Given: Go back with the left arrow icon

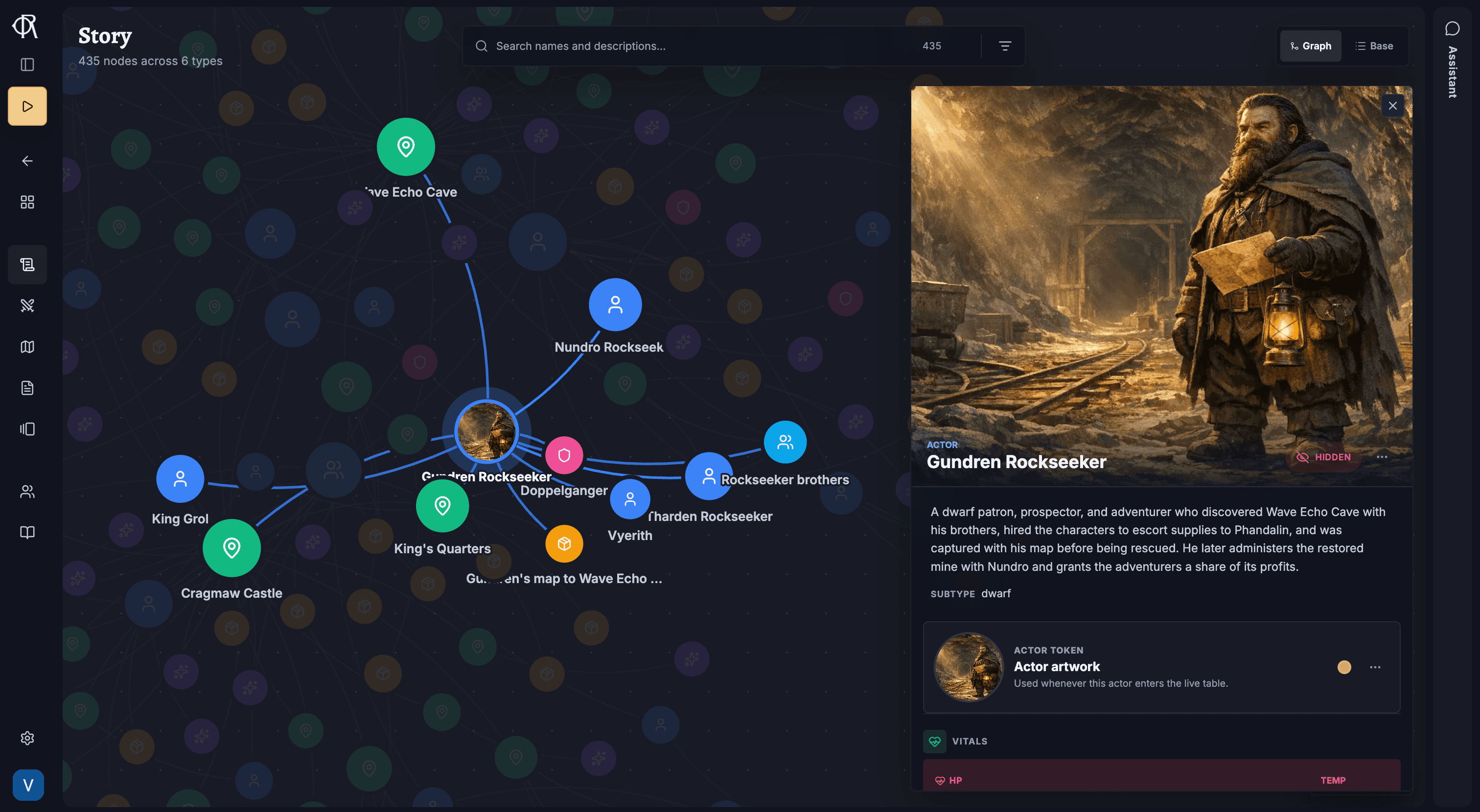Looking at the screenshot, I should click(x=27, y=161).
